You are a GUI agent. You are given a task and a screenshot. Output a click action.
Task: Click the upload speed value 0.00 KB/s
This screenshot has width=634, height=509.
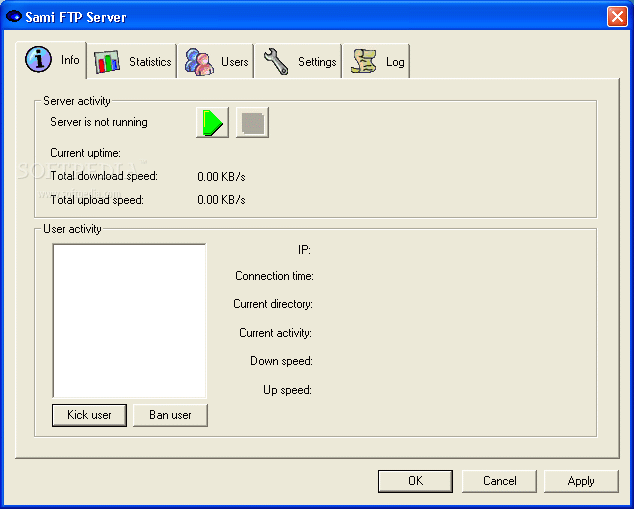coord(221,200)
